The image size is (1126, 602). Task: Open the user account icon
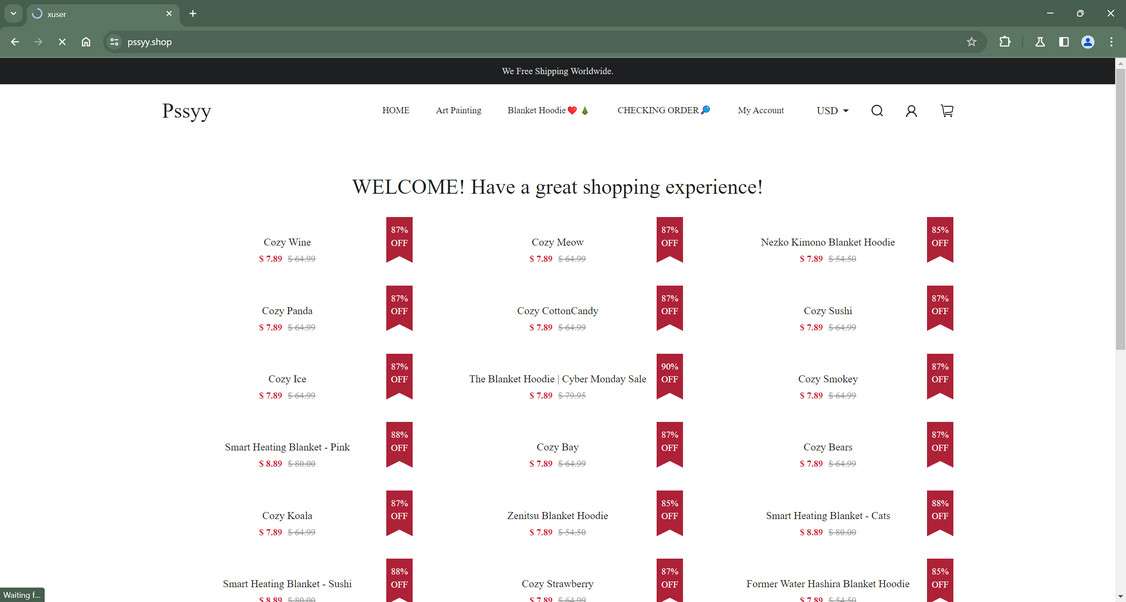coord(911,111)
